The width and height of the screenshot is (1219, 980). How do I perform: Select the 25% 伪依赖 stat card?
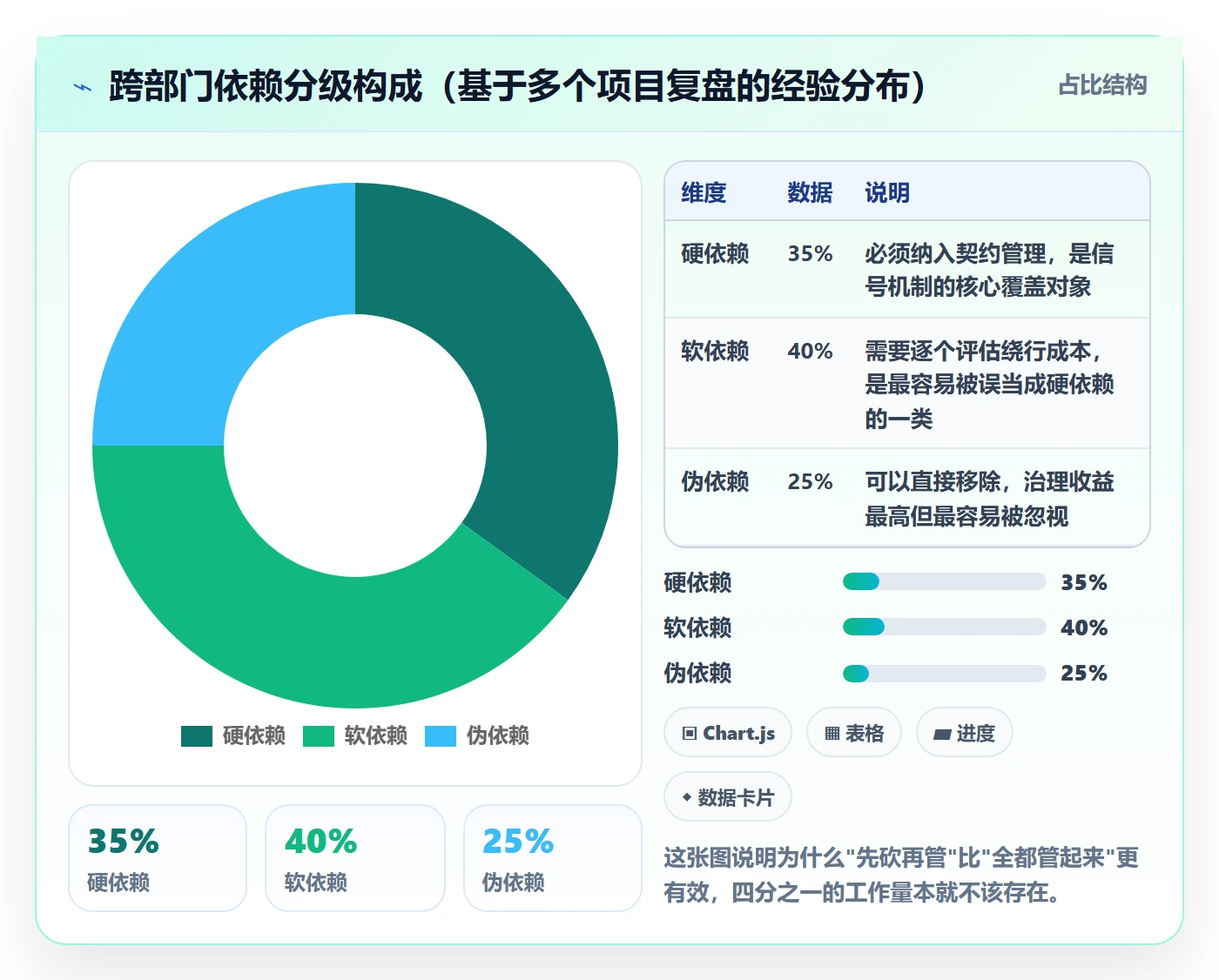(553, 858)
